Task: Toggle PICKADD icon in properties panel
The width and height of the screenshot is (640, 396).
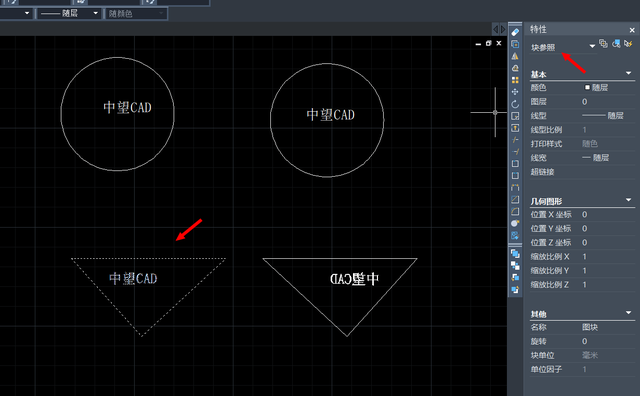Action: point(603,43)
